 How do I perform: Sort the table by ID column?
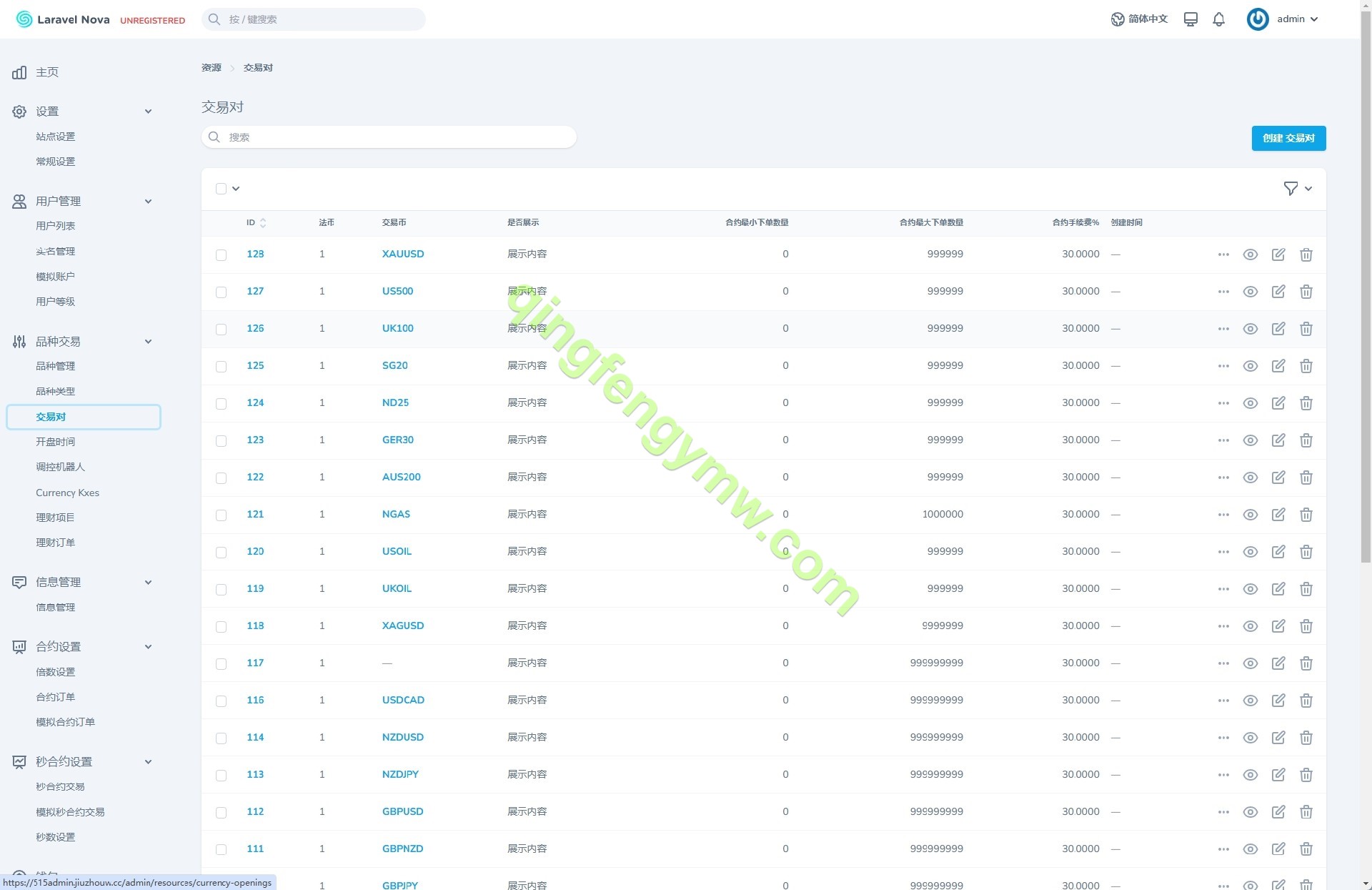click(x=257, y=223)
